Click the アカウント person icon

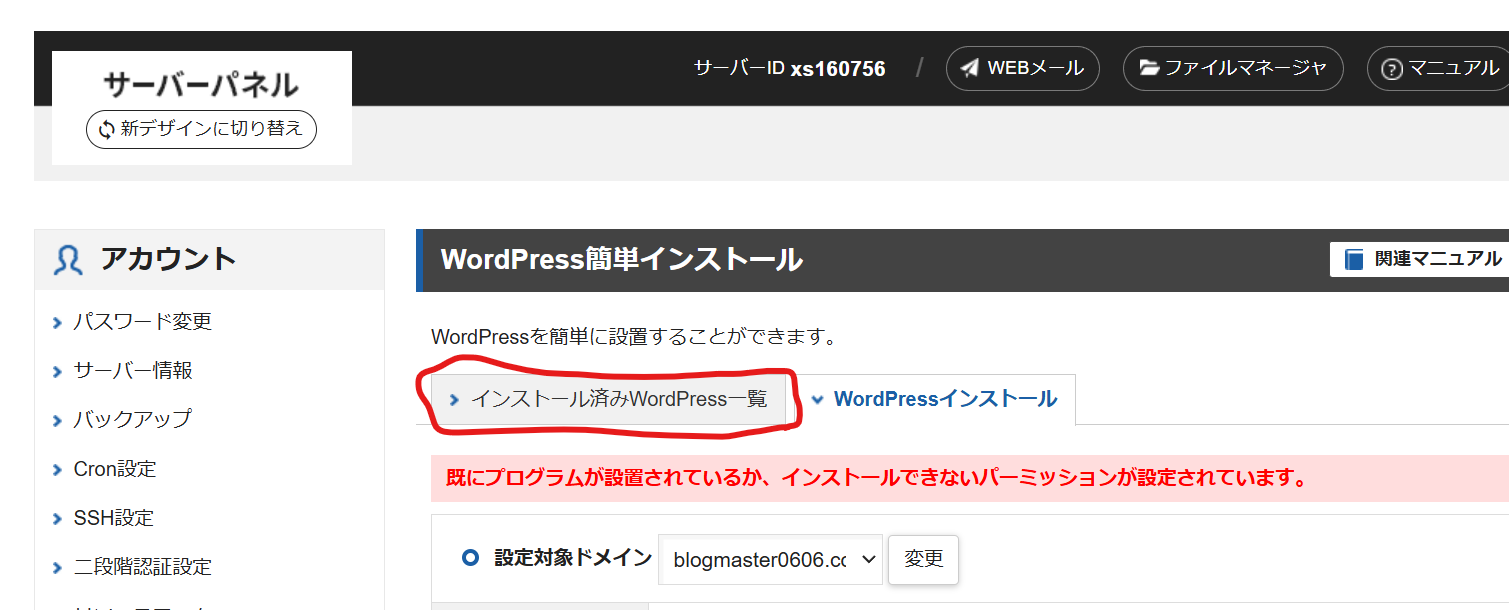pyautogui.click(x=68, y=259)
